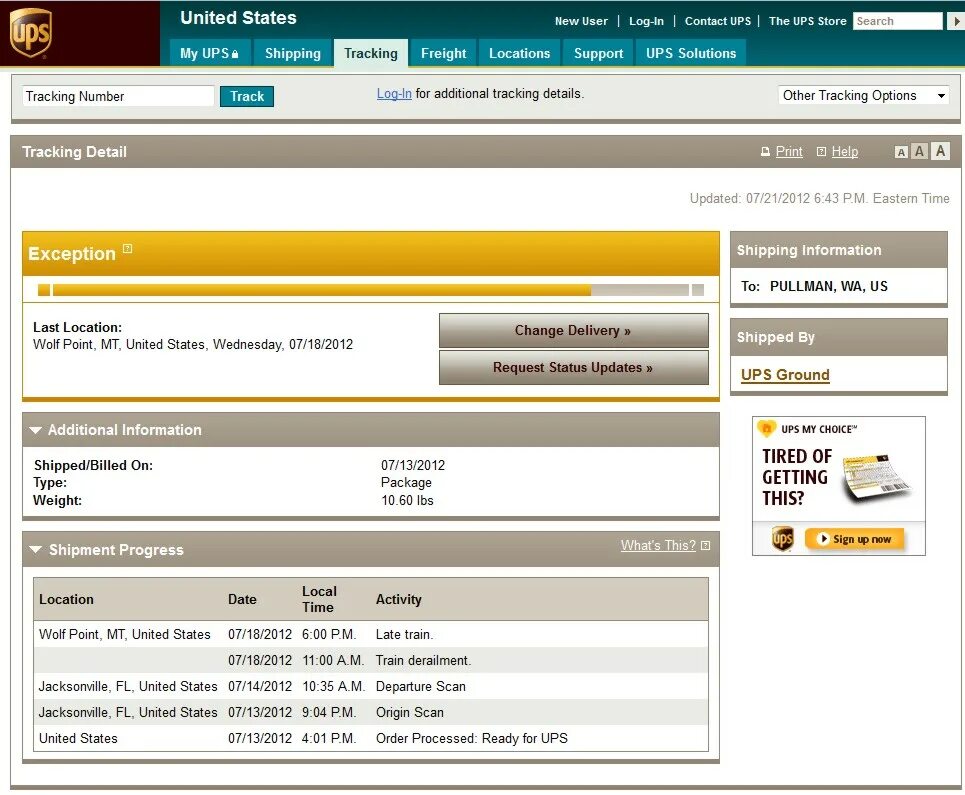
Task: Click the 'Wolf Point, MT, United States' table cell
Action: pyautogui.click(x=125, y=634)
